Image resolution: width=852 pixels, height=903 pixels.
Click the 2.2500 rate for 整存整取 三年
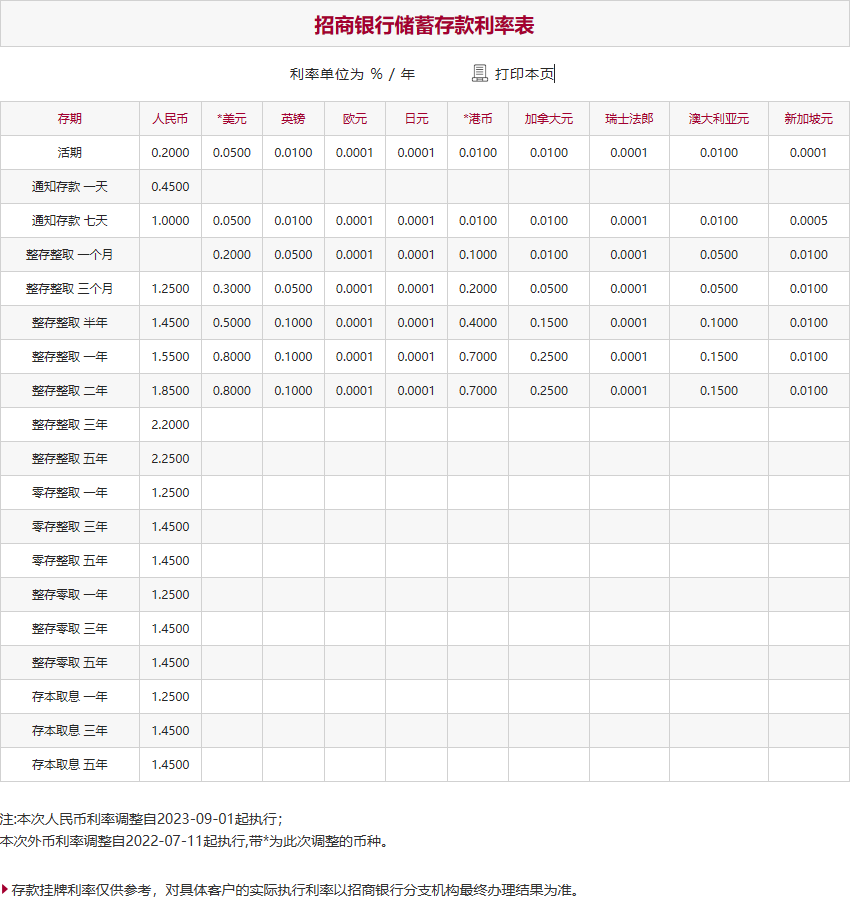coord(170,459)
